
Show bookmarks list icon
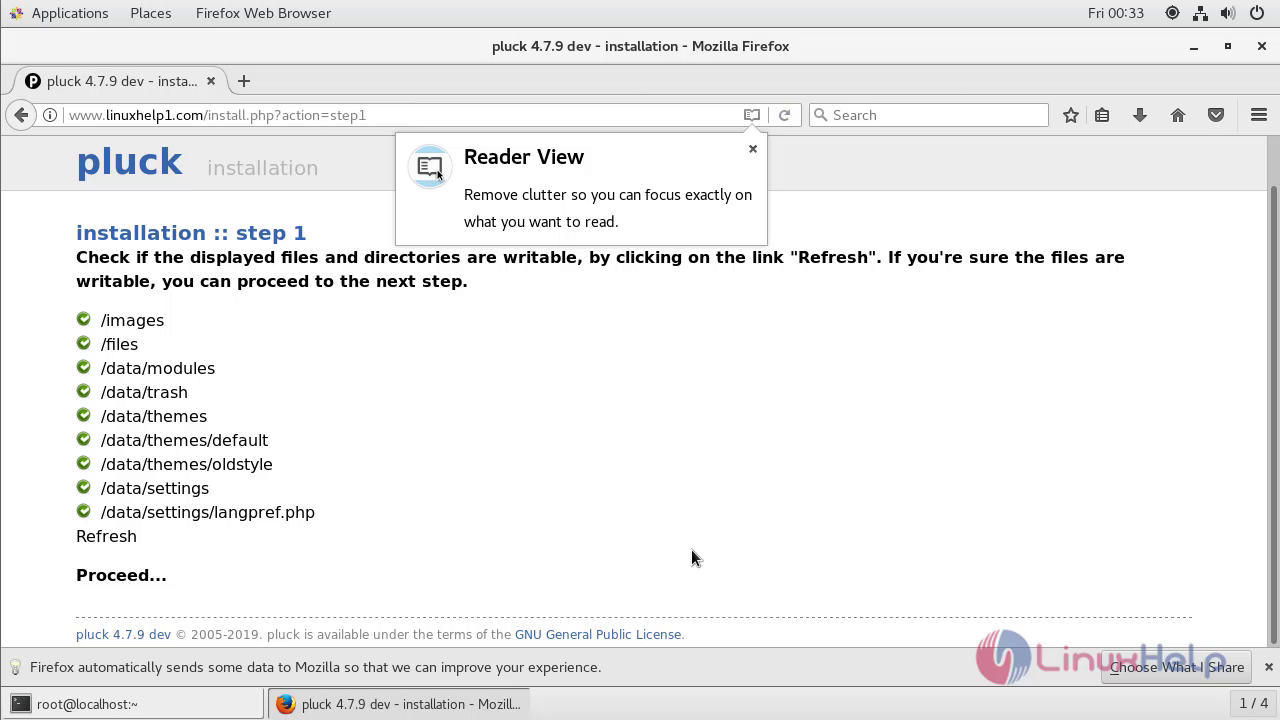tap(1102, 115)
